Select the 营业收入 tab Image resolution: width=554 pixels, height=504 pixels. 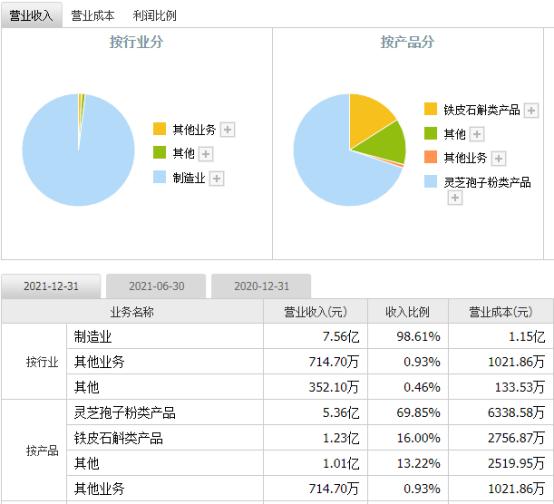click(x=32, y=15)
